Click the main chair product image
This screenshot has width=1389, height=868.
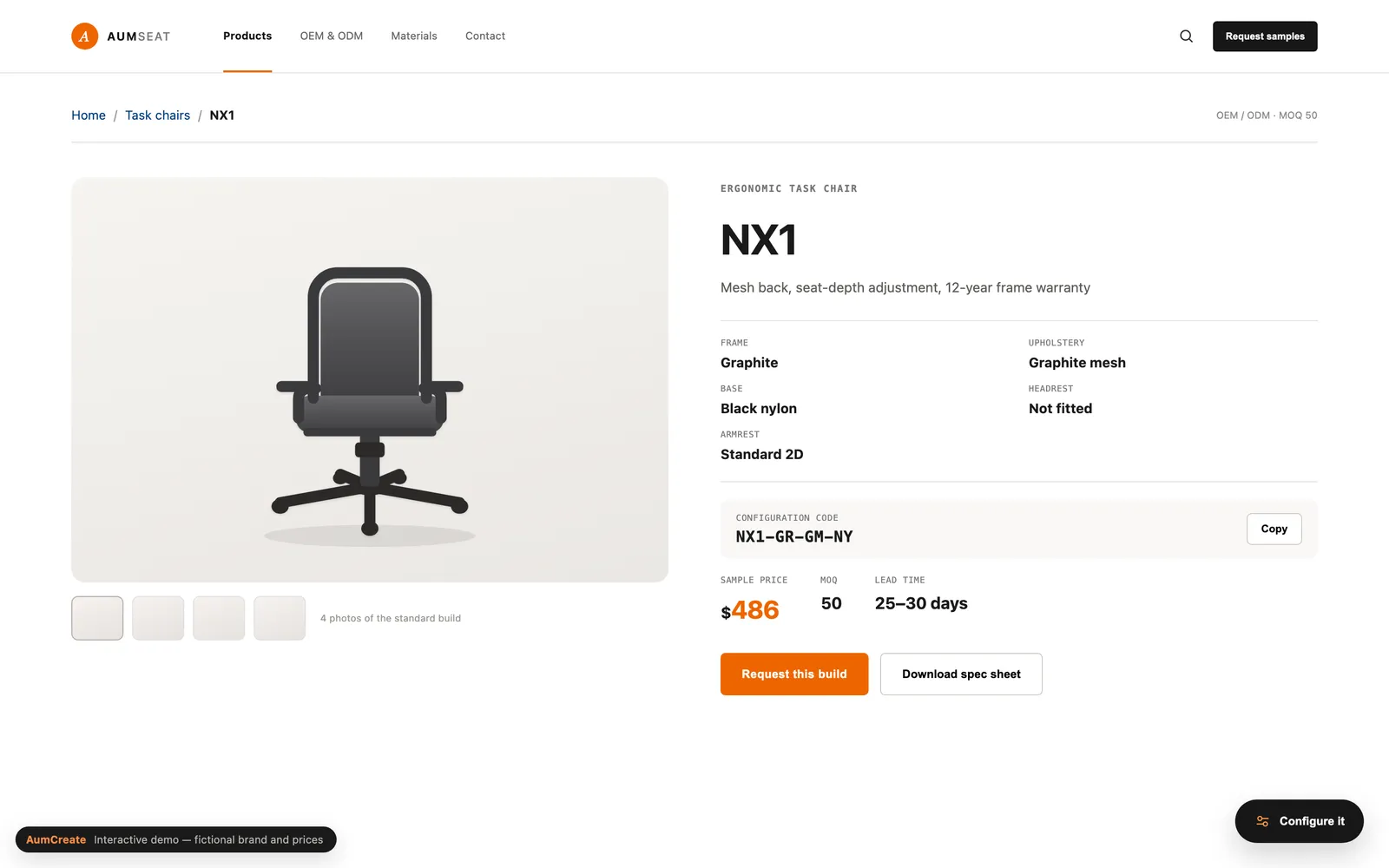[370, 379]
